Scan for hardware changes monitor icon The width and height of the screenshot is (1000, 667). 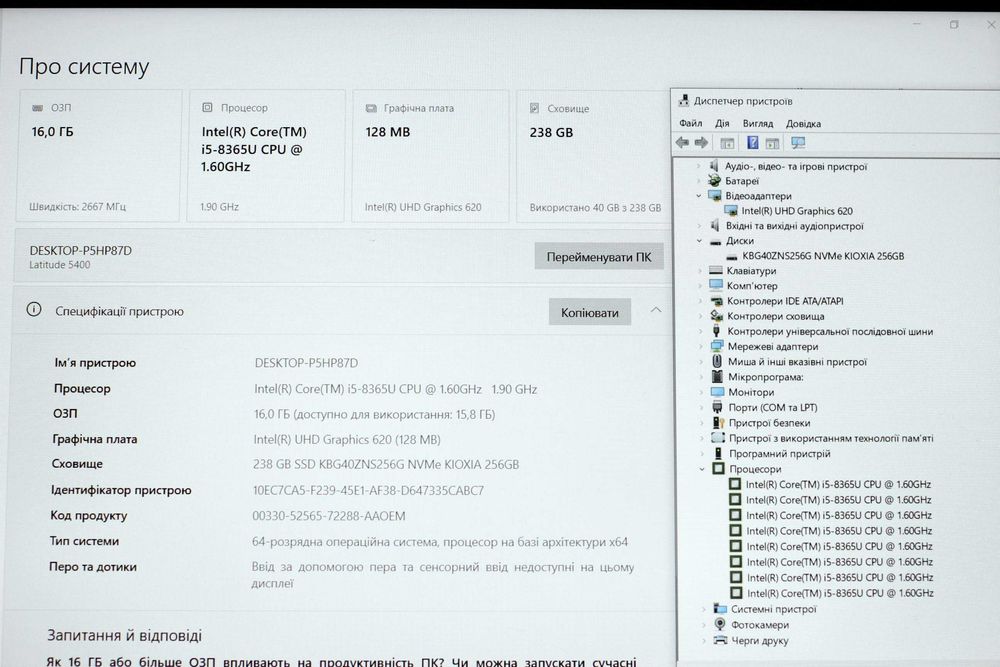(x=798, y=143)
